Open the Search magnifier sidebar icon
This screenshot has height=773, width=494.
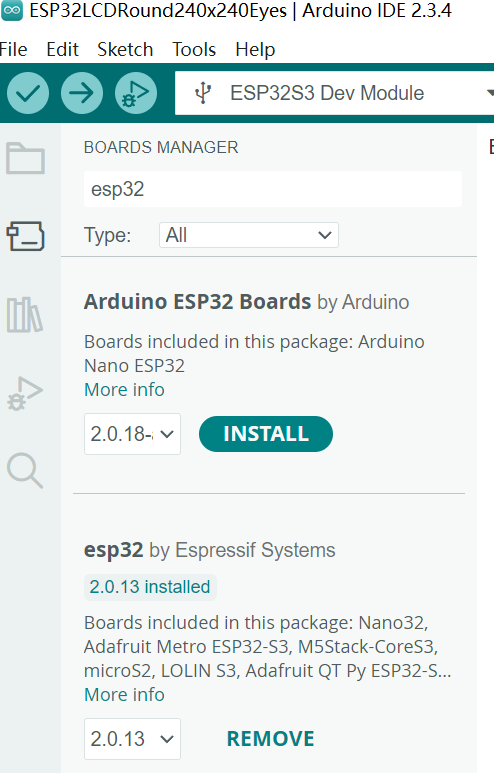(25, 471)
